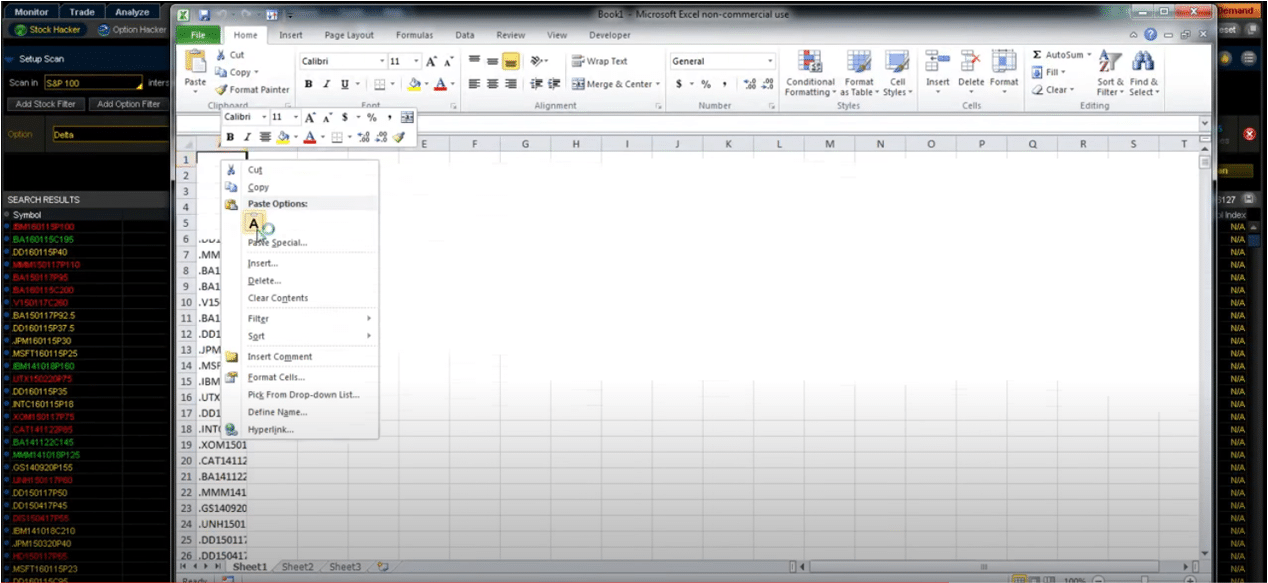Click Add Option Filter in thinkorswim

(x=128, y=104)
